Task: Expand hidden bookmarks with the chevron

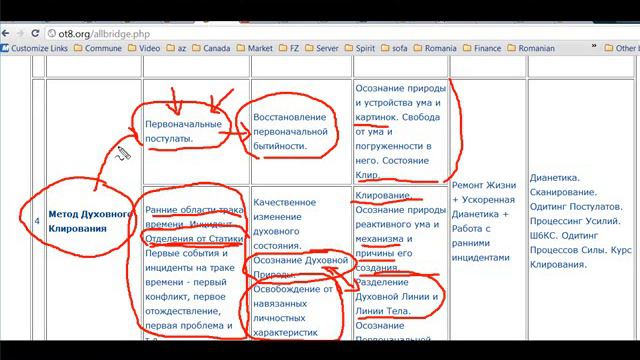Action: 594,47
